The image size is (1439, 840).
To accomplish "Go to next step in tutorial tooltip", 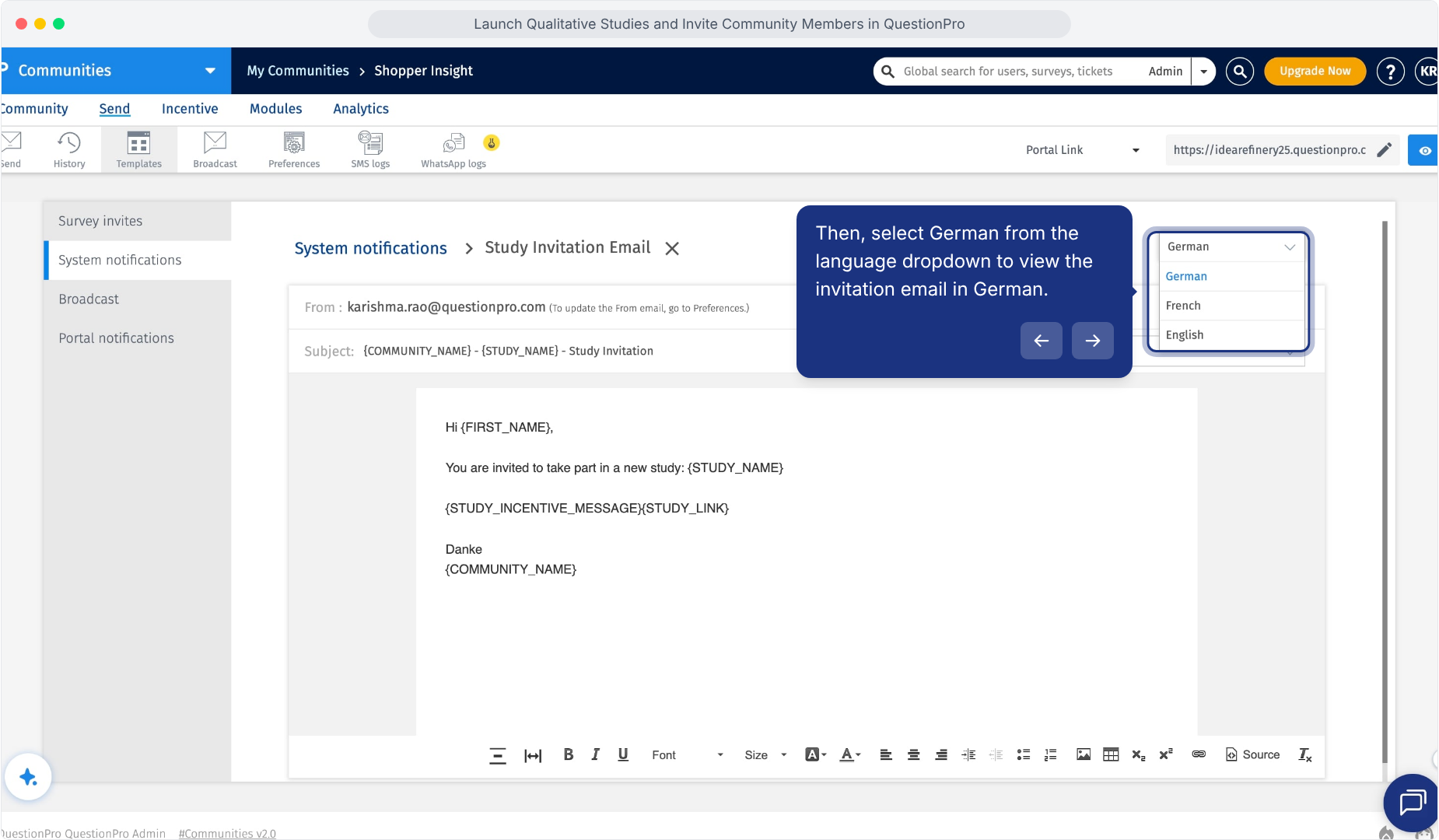I will [1092, 341].
